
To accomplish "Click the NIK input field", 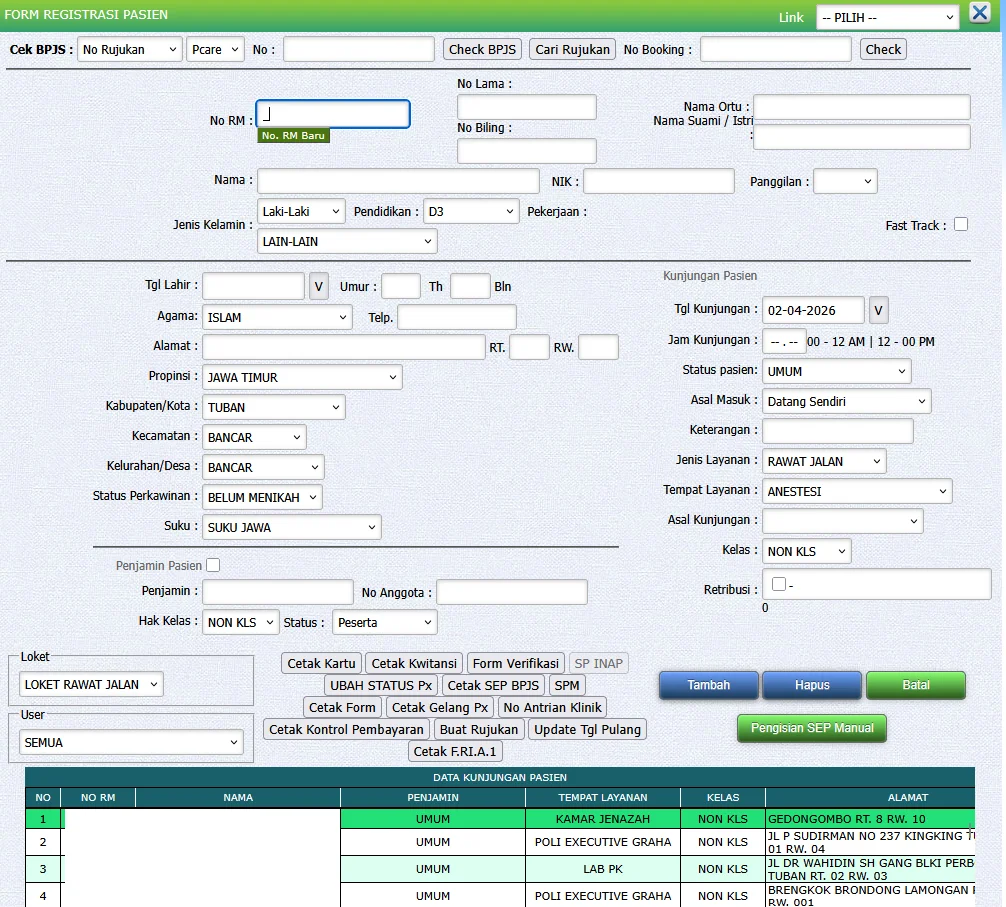I will pos(658,181).
